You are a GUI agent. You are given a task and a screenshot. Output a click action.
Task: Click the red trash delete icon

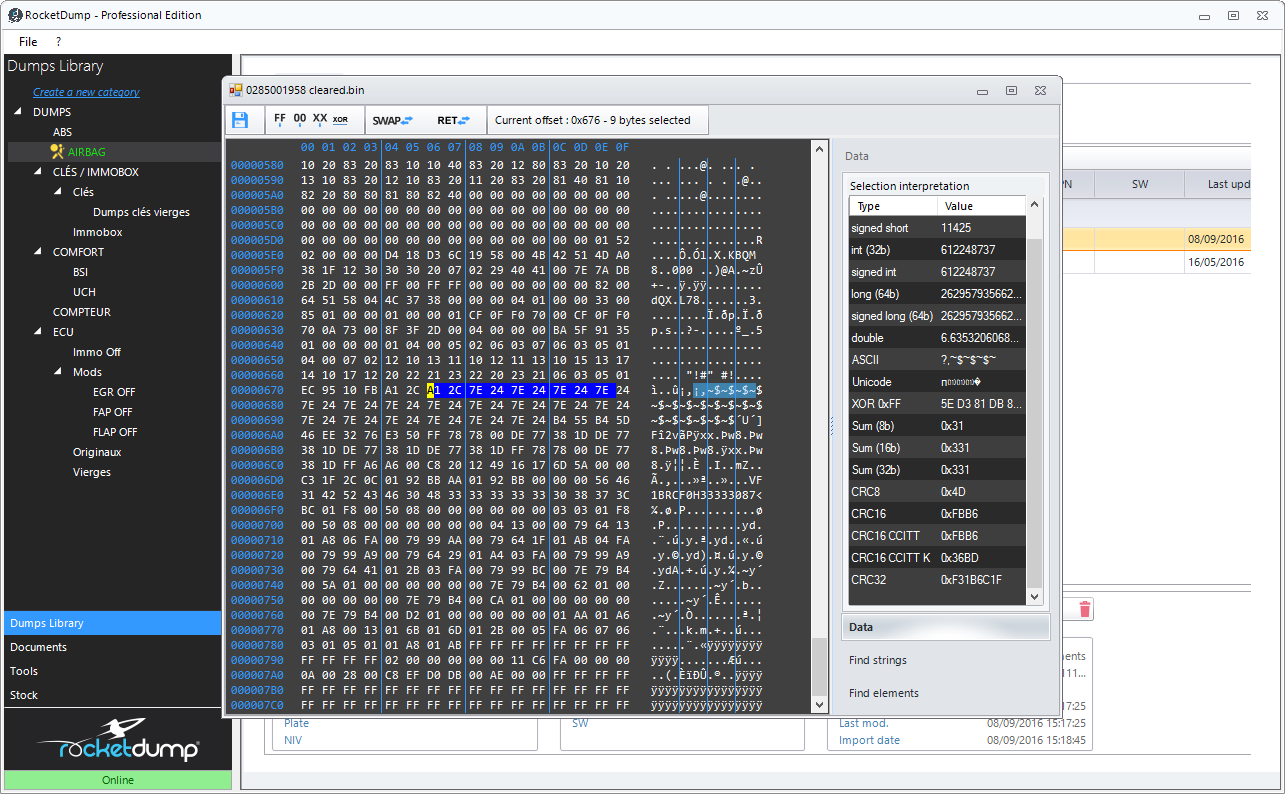[x=1085, y=609]
